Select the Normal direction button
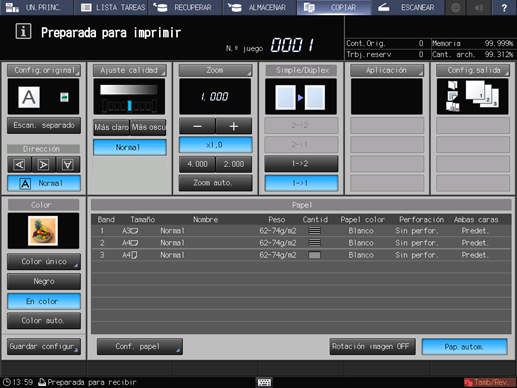This screenshot has width=517, height=388. pos(44,183)
